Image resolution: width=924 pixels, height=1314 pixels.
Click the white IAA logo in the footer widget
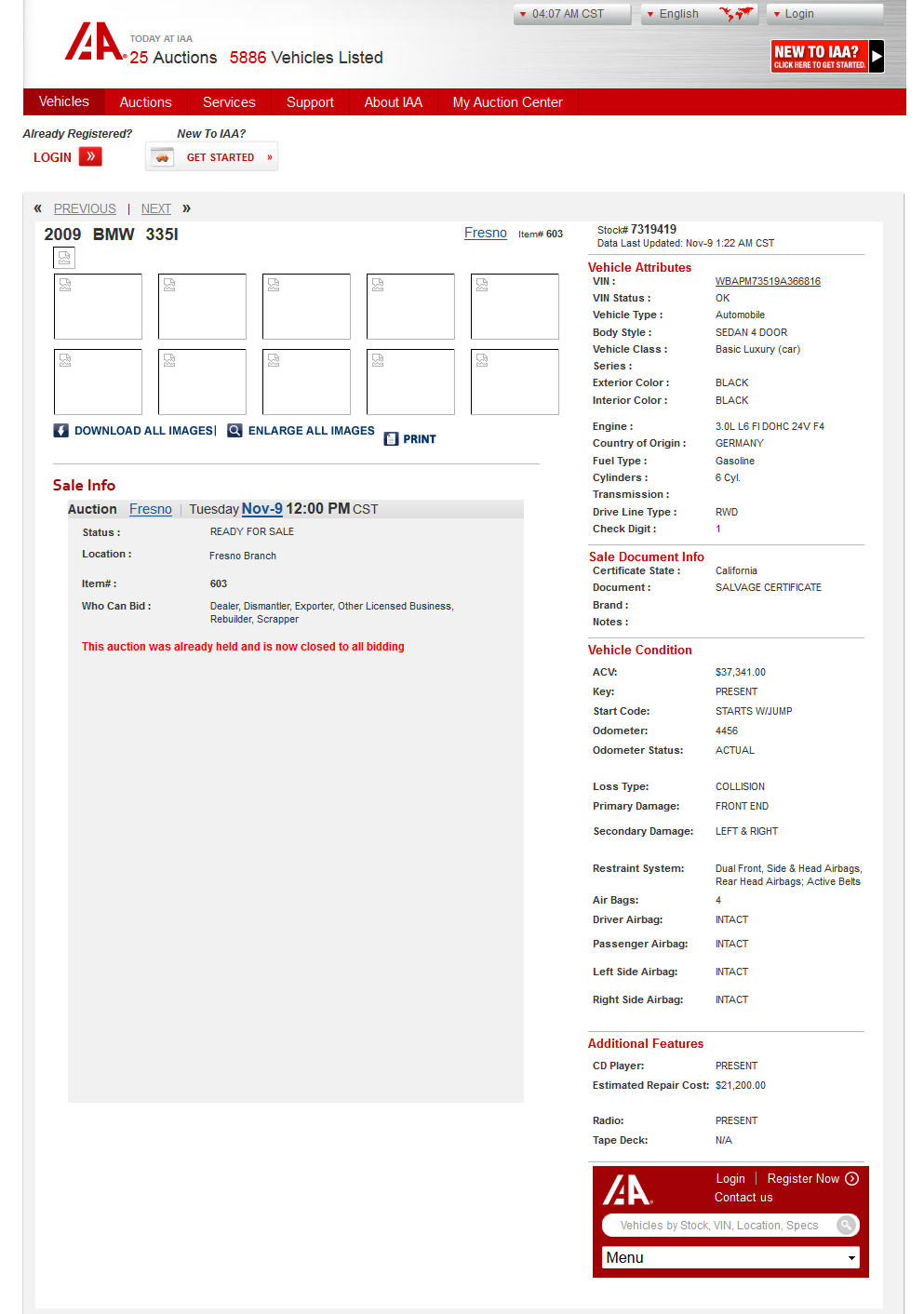627,1190
